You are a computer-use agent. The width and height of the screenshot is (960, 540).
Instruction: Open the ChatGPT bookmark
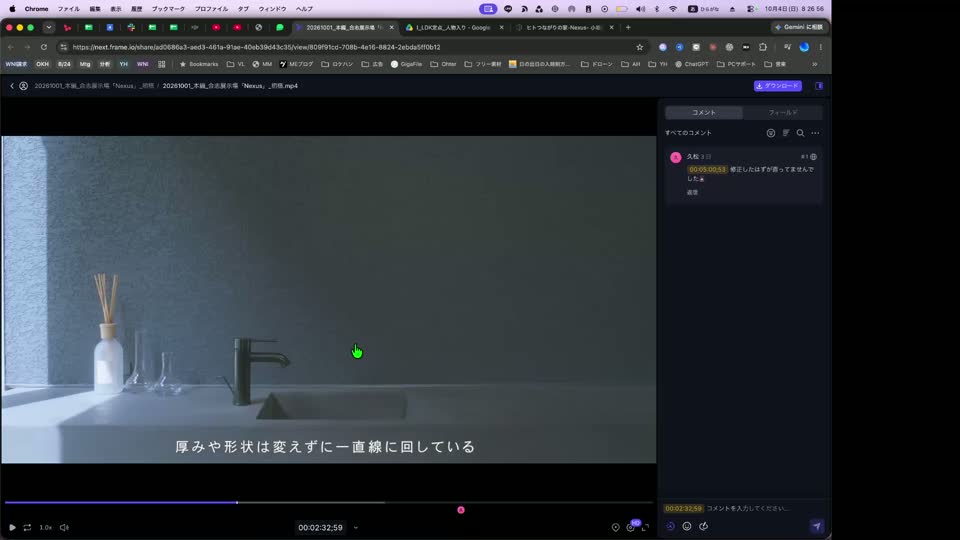coord(692,64)
